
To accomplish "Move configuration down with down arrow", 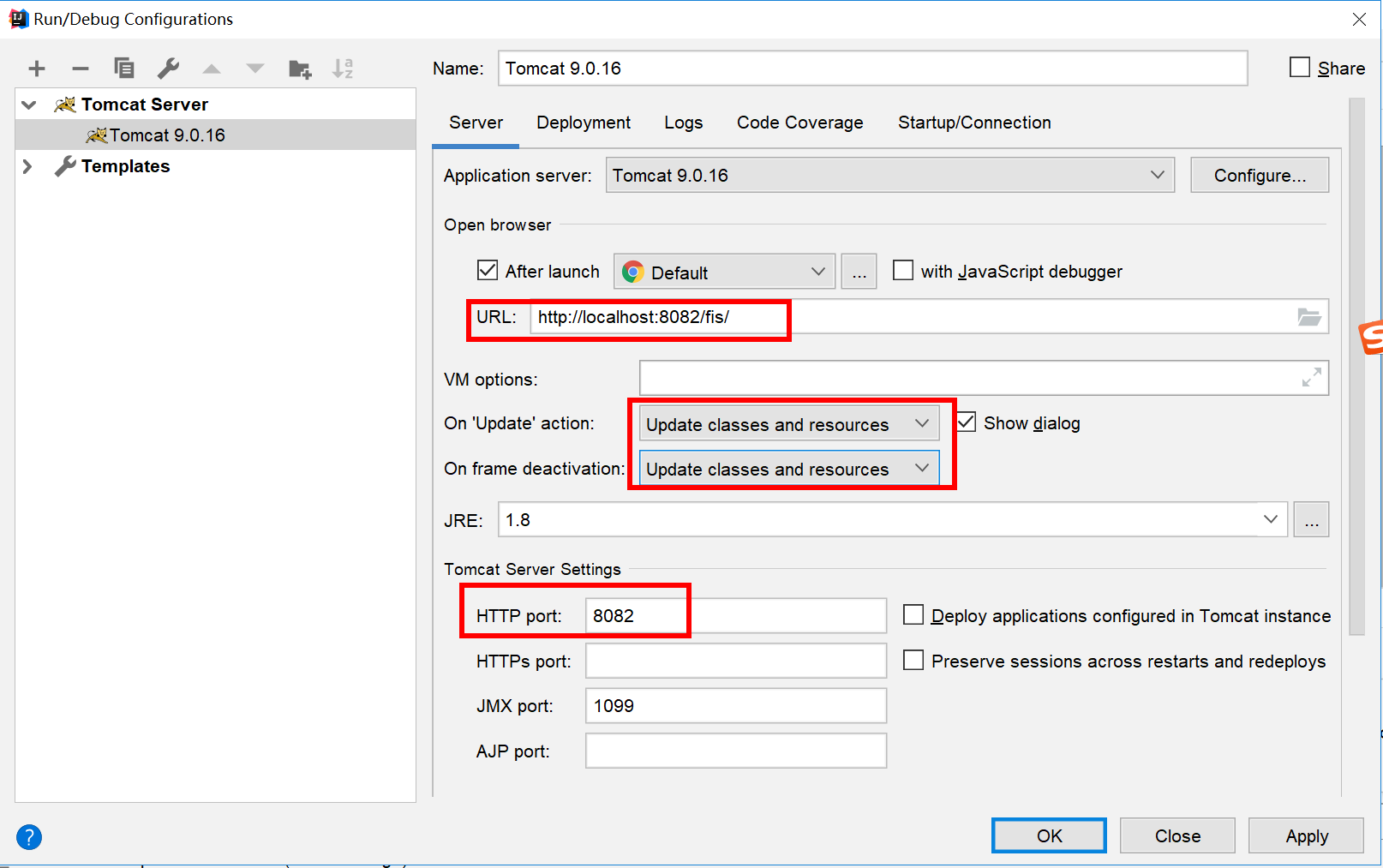I will point(255,69).
